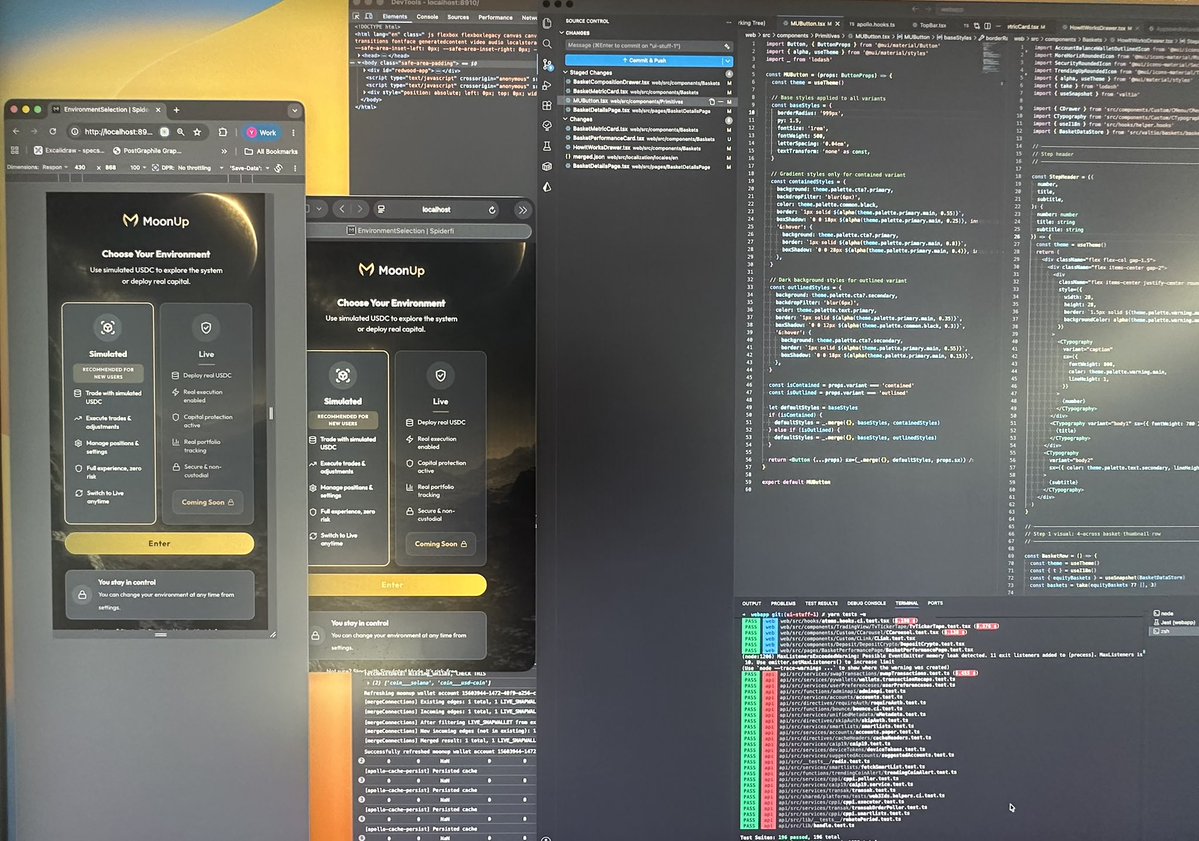Open the Search view in VS Code activity bar
Image resolution: width=1199 pixels, height=841 pixels.
point(547,44)
